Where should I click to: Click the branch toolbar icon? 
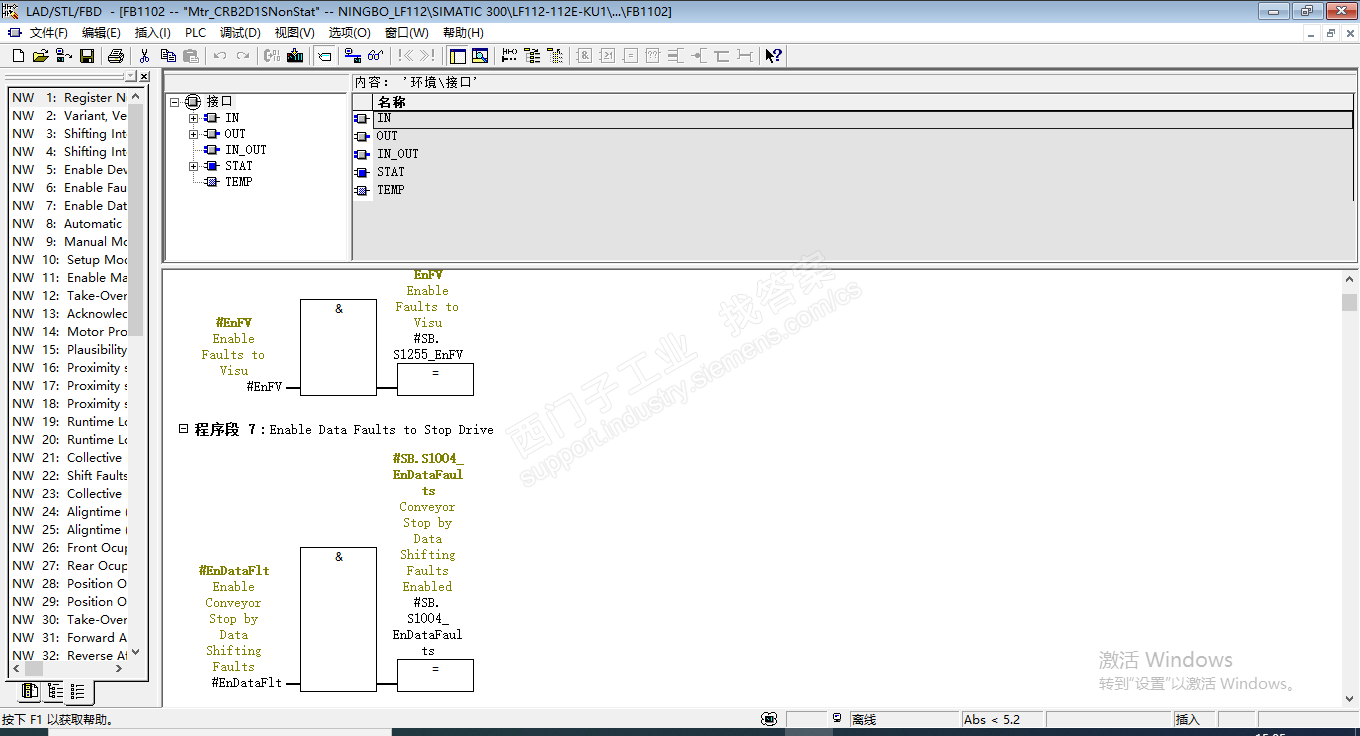point(721,56)
